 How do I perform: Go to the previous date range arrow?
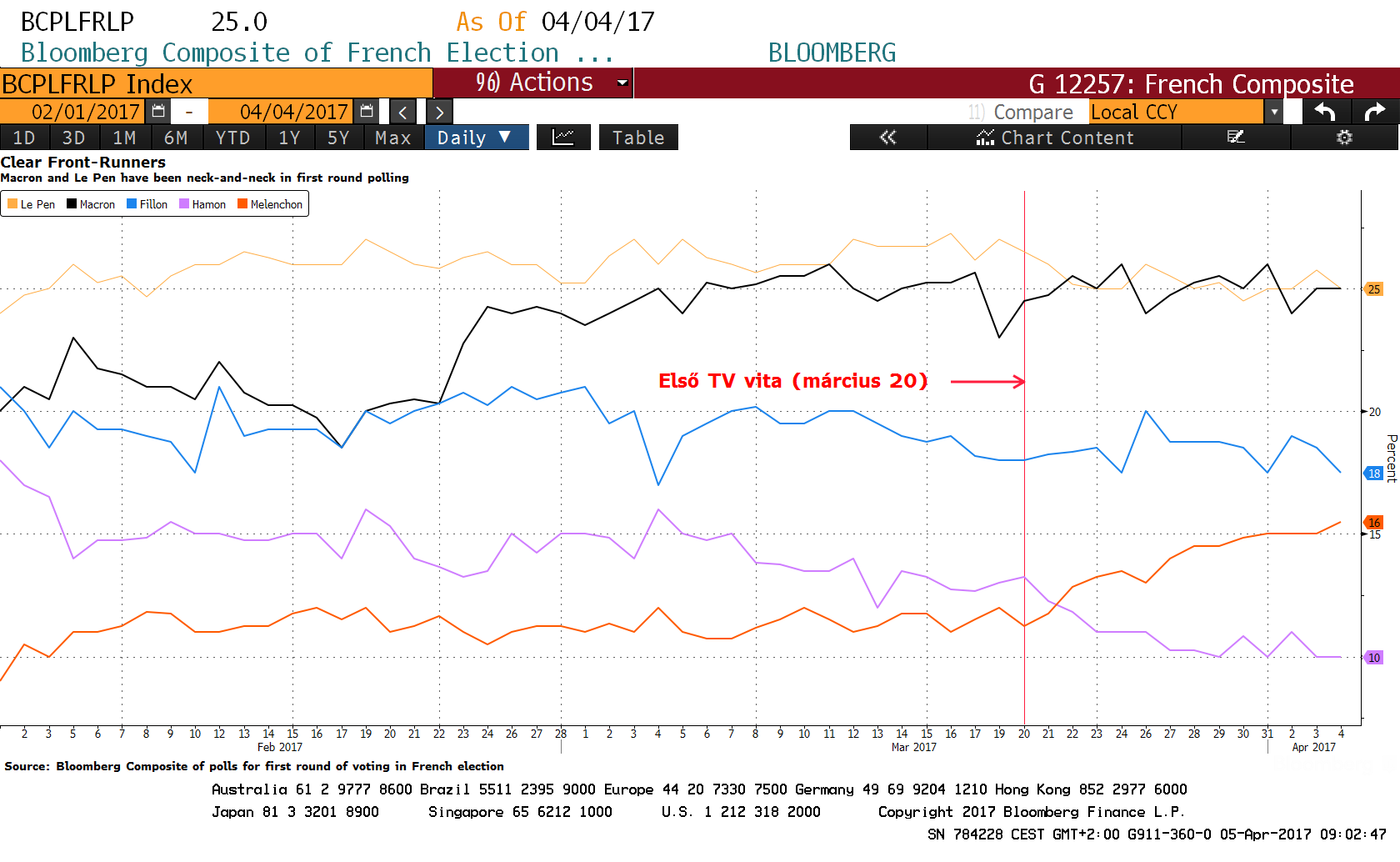pyautogui.click(x=402, y=112)
